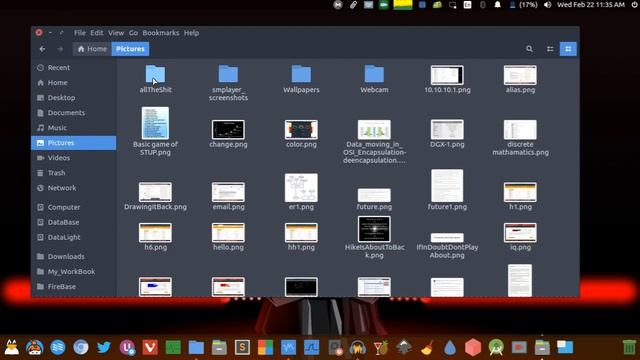Click the volume speaker icon in top panel
Image resolution: width=640 pixels, height=360 pixels.
tap(547, 5)
